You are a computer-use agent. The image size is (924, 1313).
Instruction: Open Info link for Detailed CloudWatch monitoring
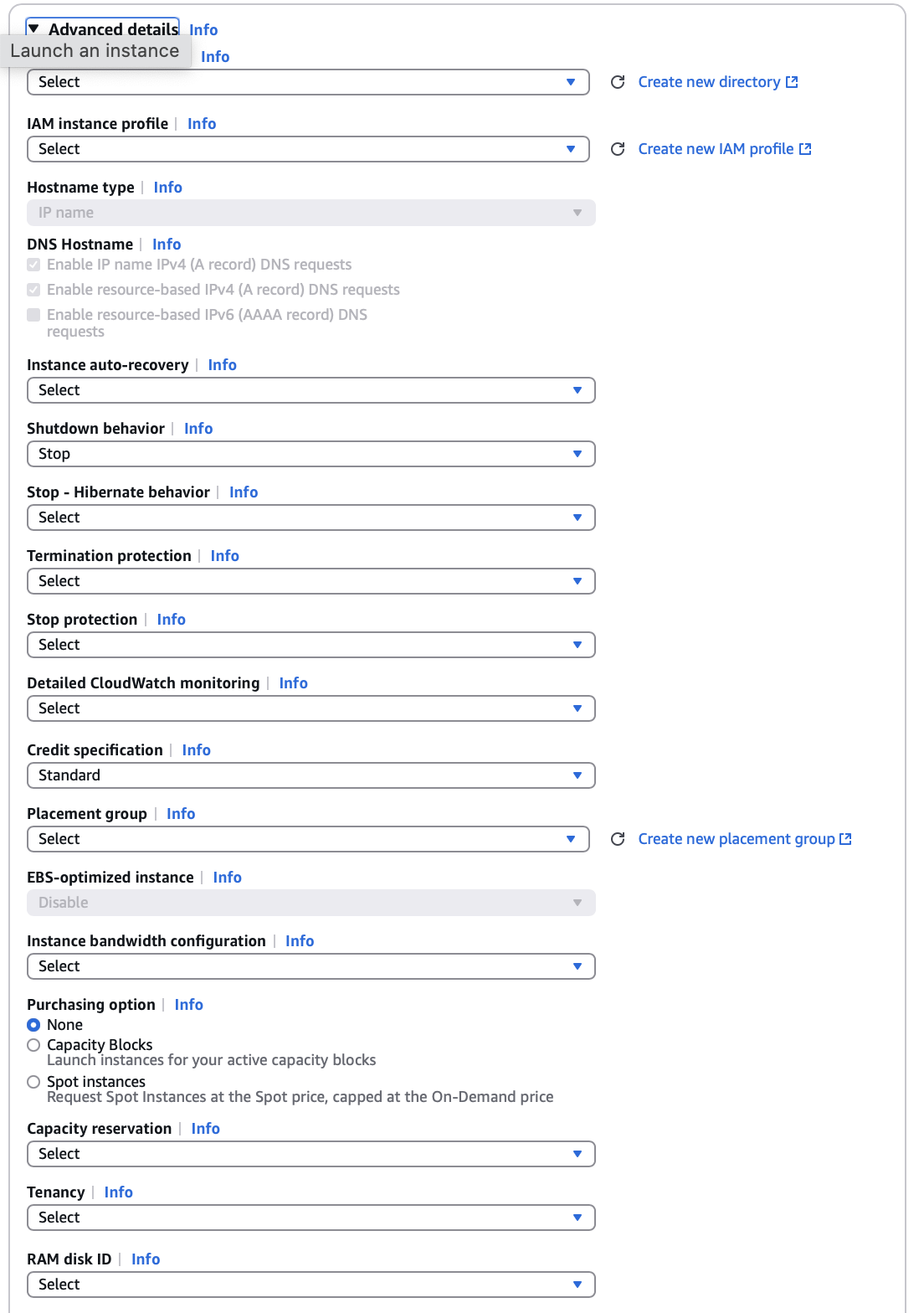coord(293,683)
